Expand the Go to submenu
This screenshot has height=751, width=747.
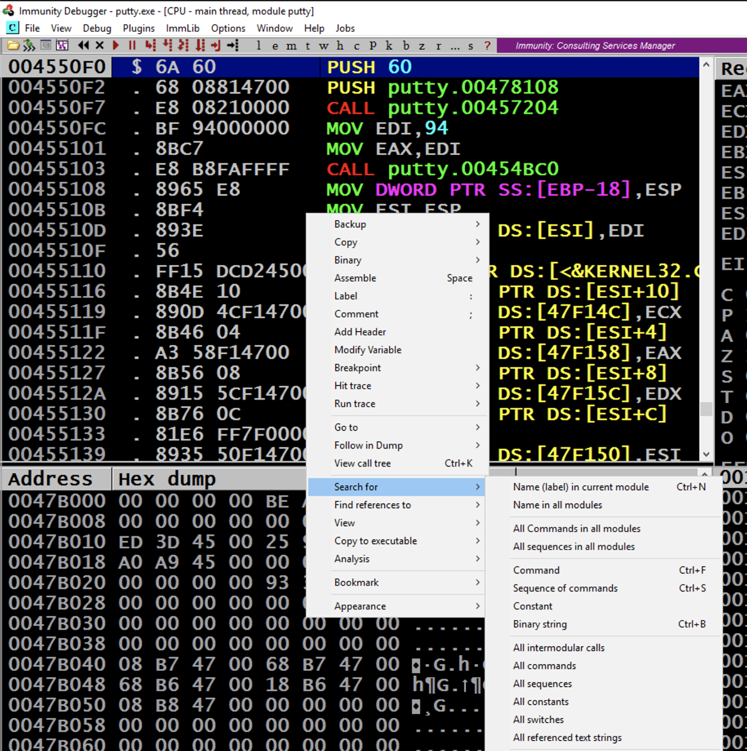[397, 427]
